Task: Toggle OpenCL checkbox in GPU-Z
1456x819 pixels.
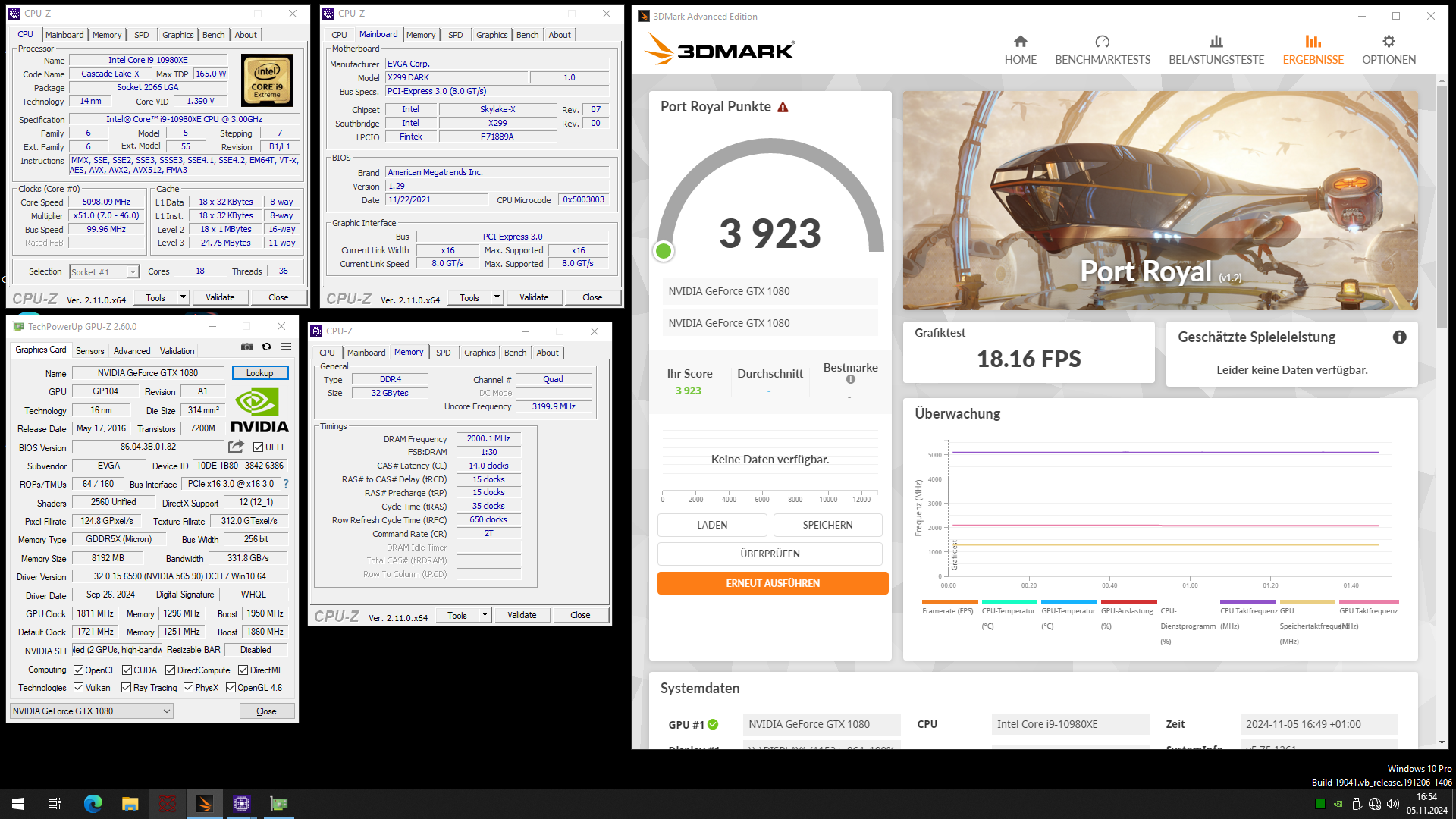Action: coord(78,670)
